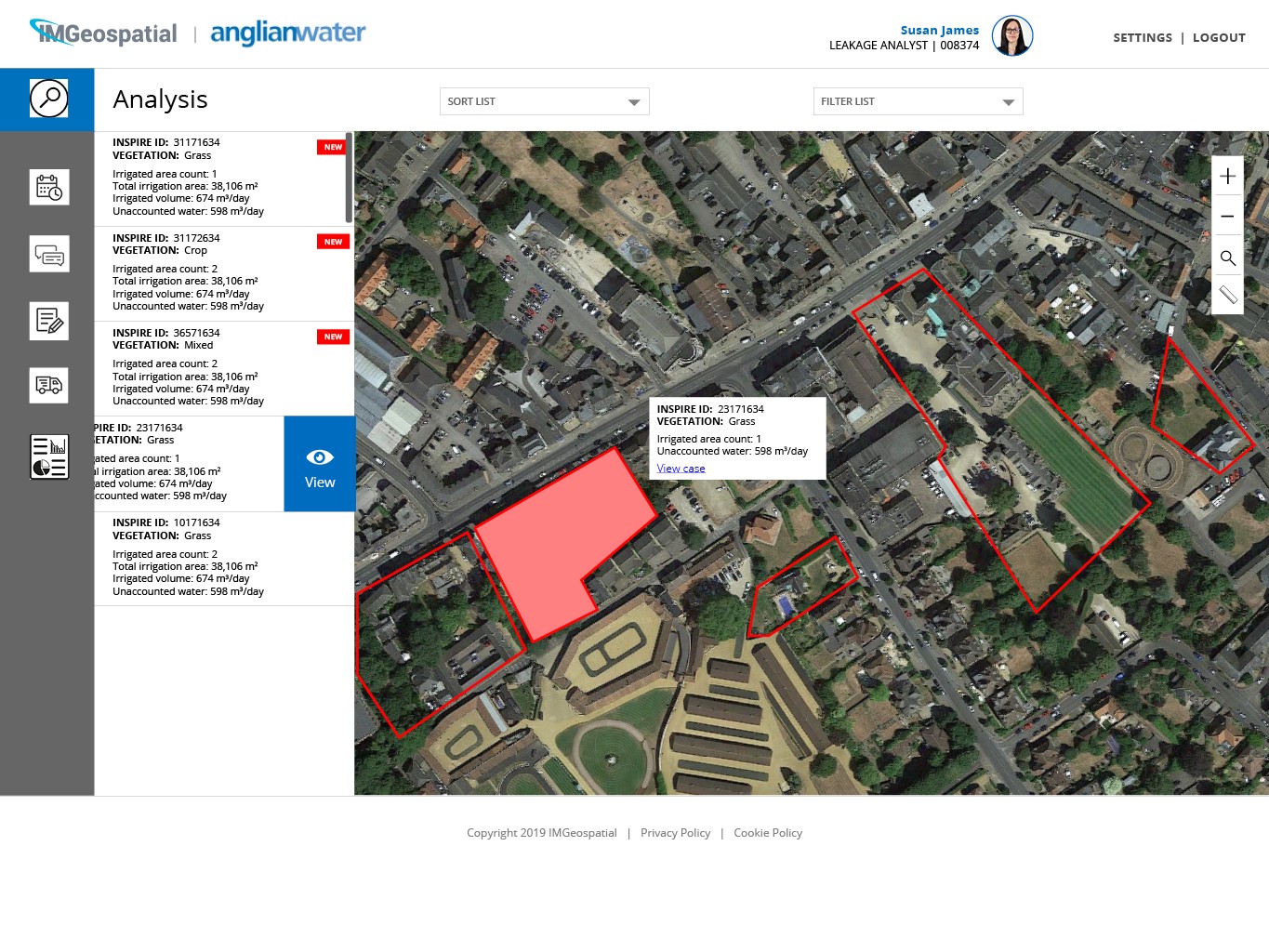
Task: Open the Analysis magnifier icon in sidebar
Action: point(48,99)
